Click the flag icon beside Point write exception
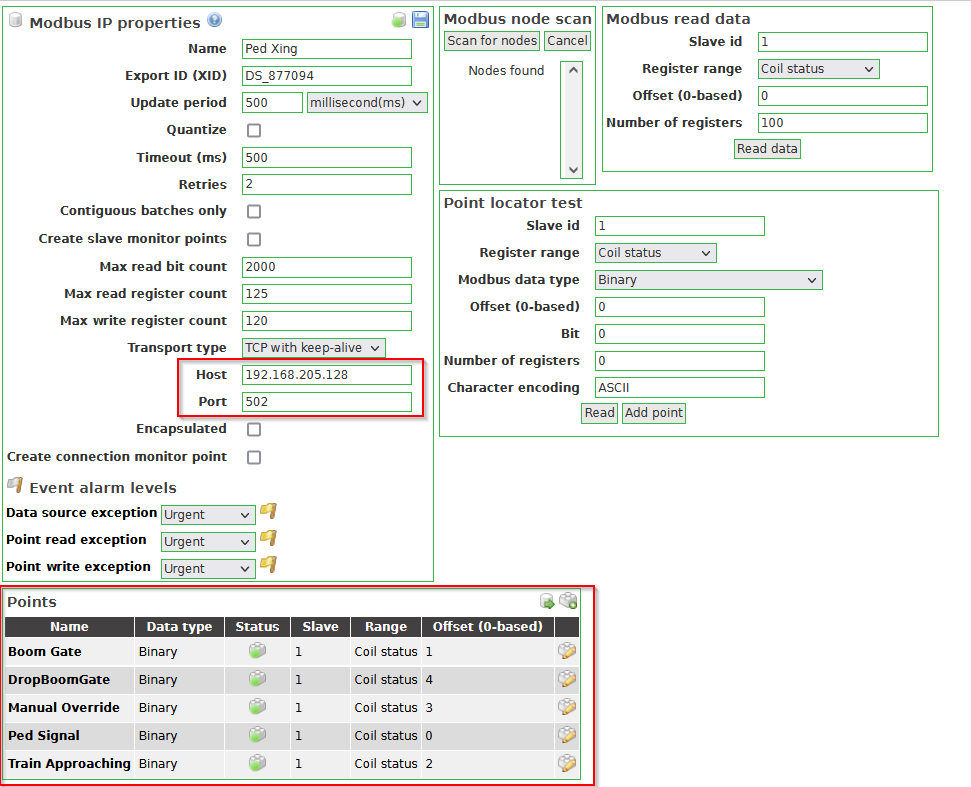The height and width of the screenshot is (787, 971). click(x=266, y=567)
